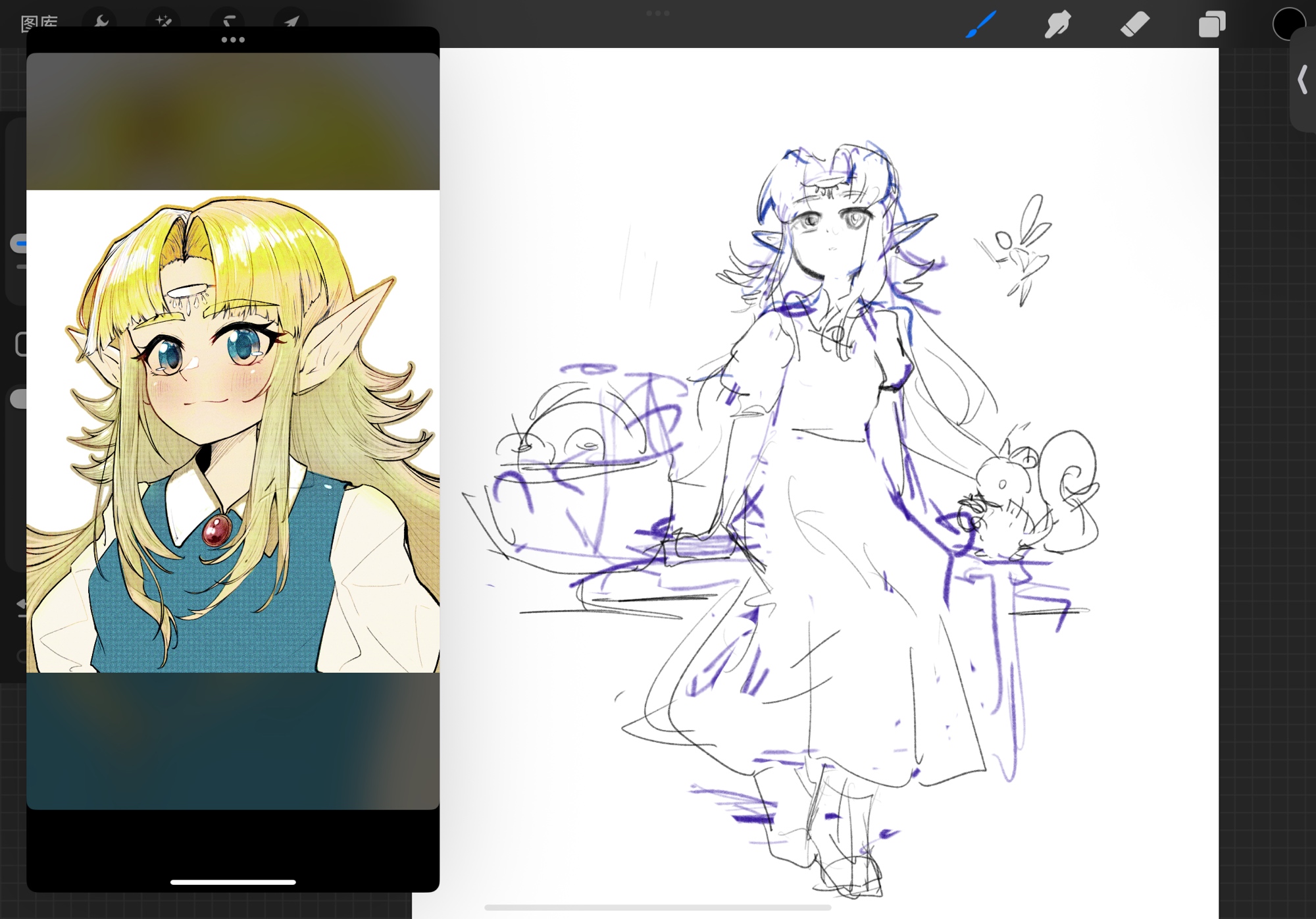
Task: Open slide-over window's three-dot multitasking menu
Action: 233,40
